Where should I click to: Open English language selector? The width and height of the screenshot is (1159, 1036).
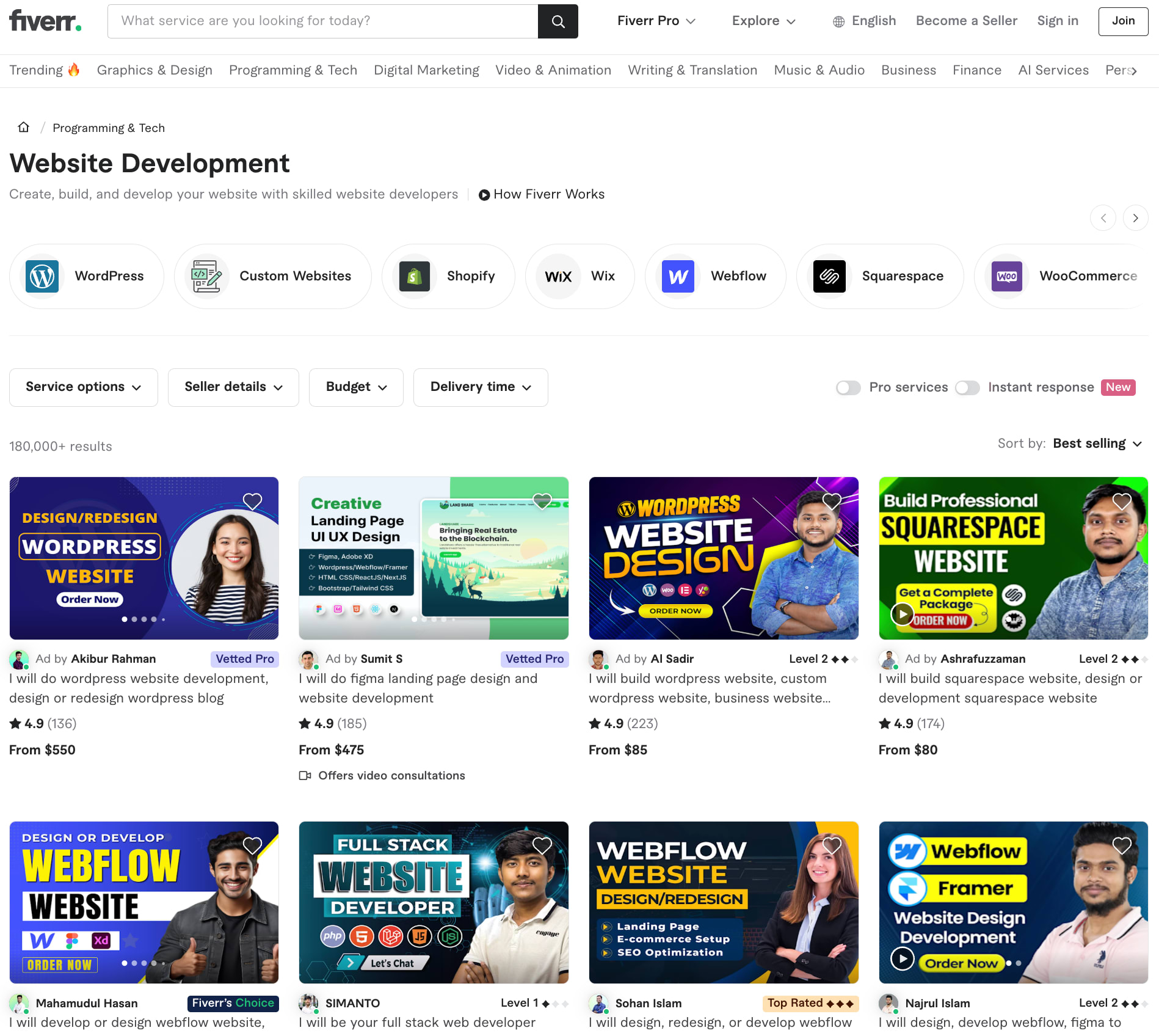click(x=865, y=21)
